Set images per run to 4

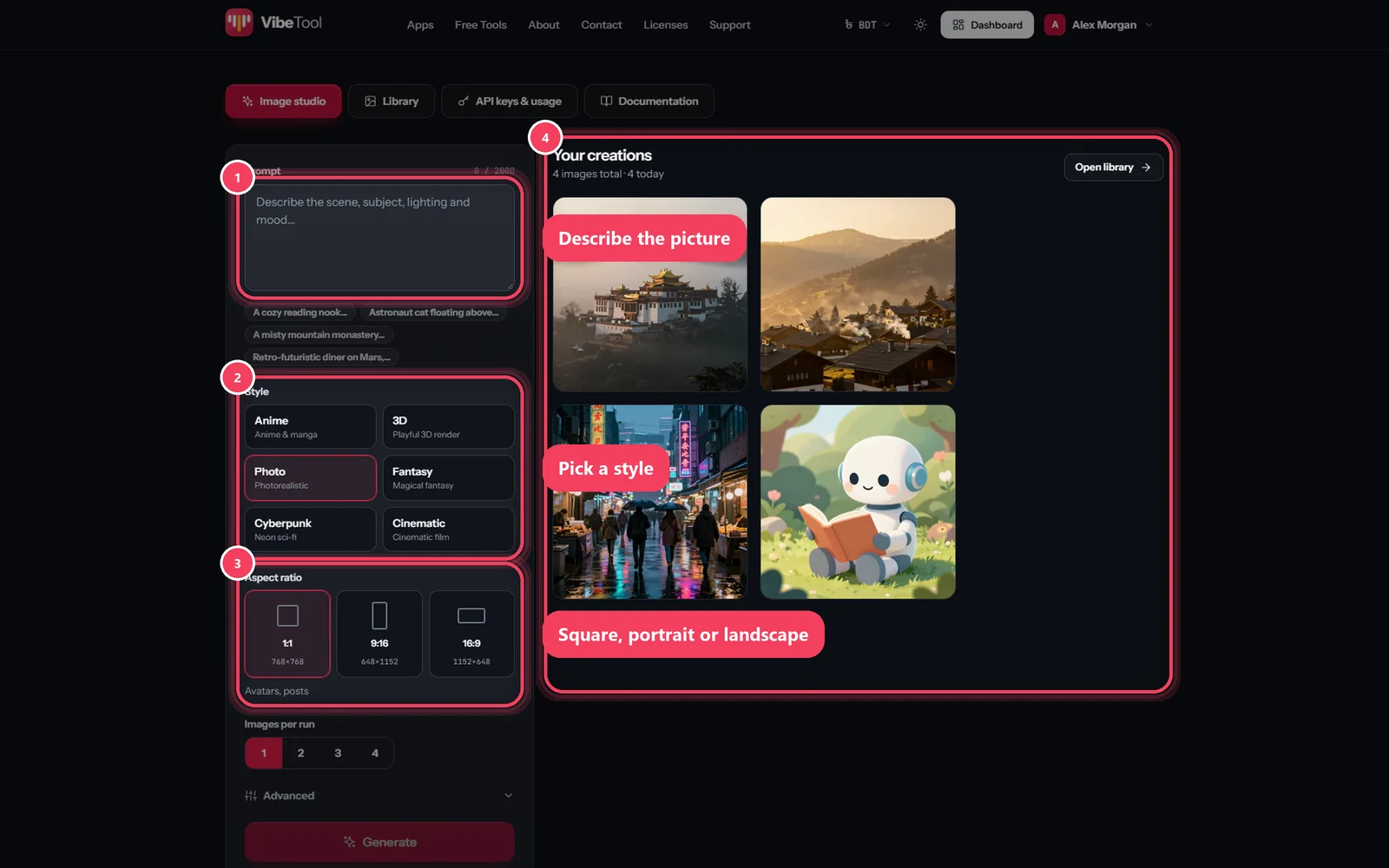tap(375, 753)
